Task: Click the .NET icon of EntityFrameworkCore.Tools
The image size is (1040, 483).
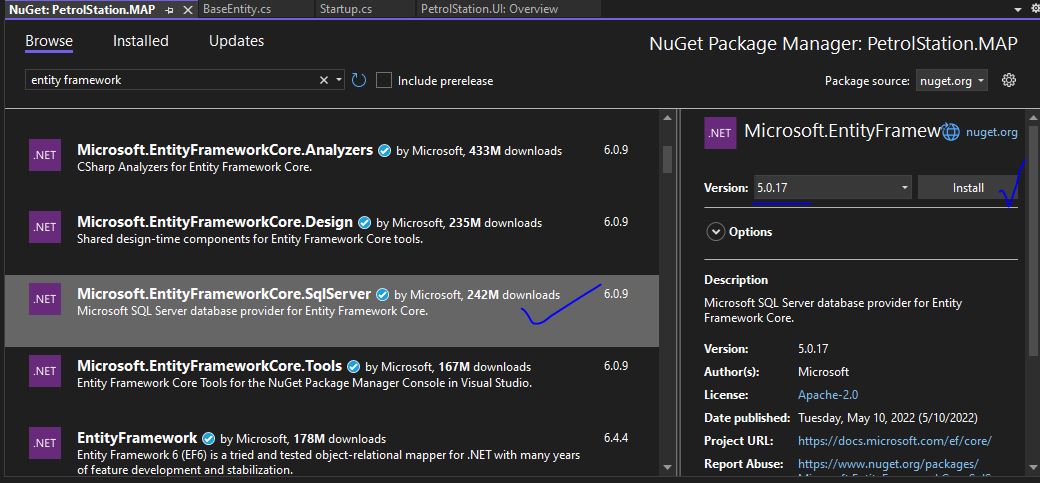Action: click(45, 371)
